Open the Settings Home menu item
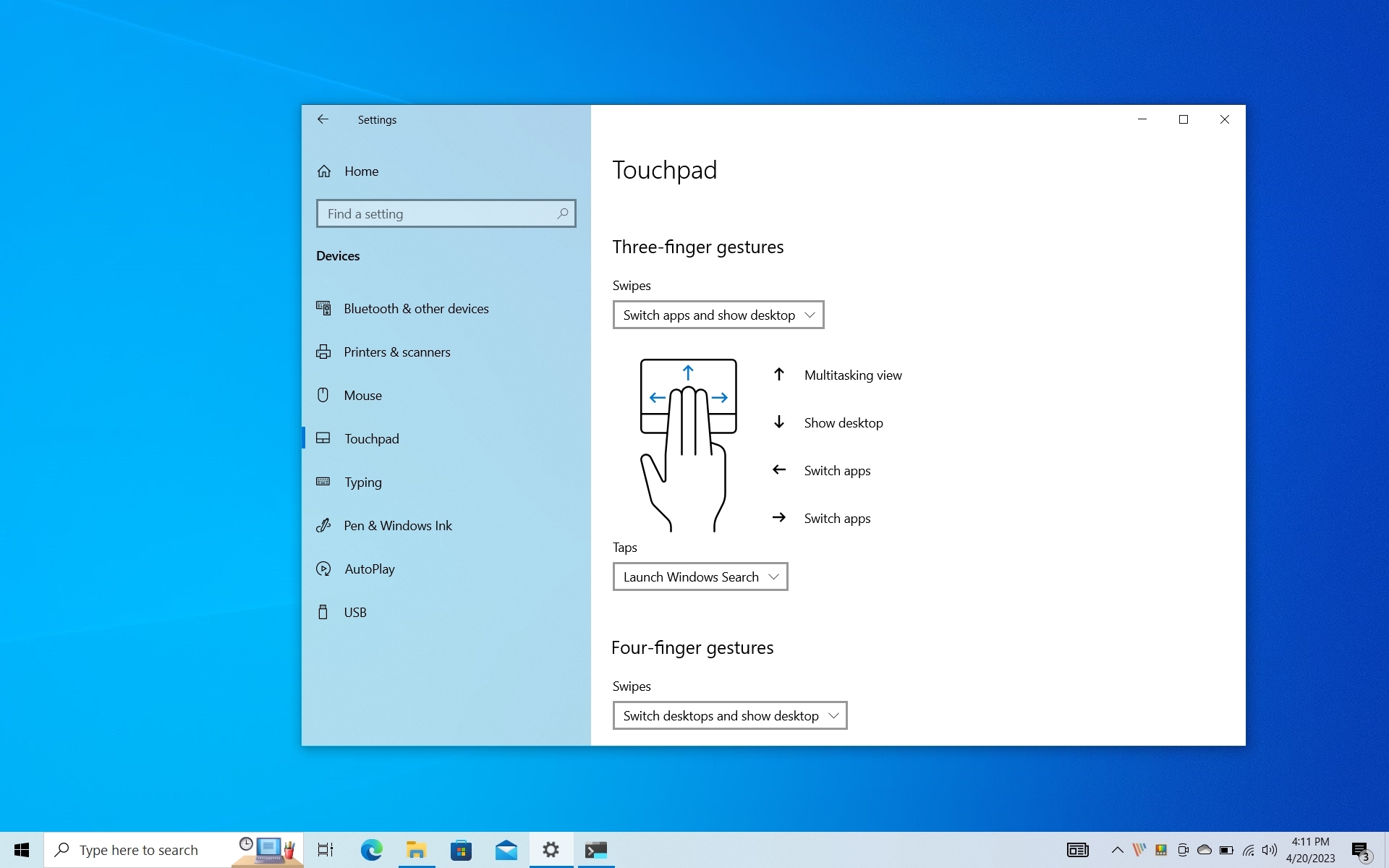This screenshot has height=868, width=1389. (x=361, y=170)
